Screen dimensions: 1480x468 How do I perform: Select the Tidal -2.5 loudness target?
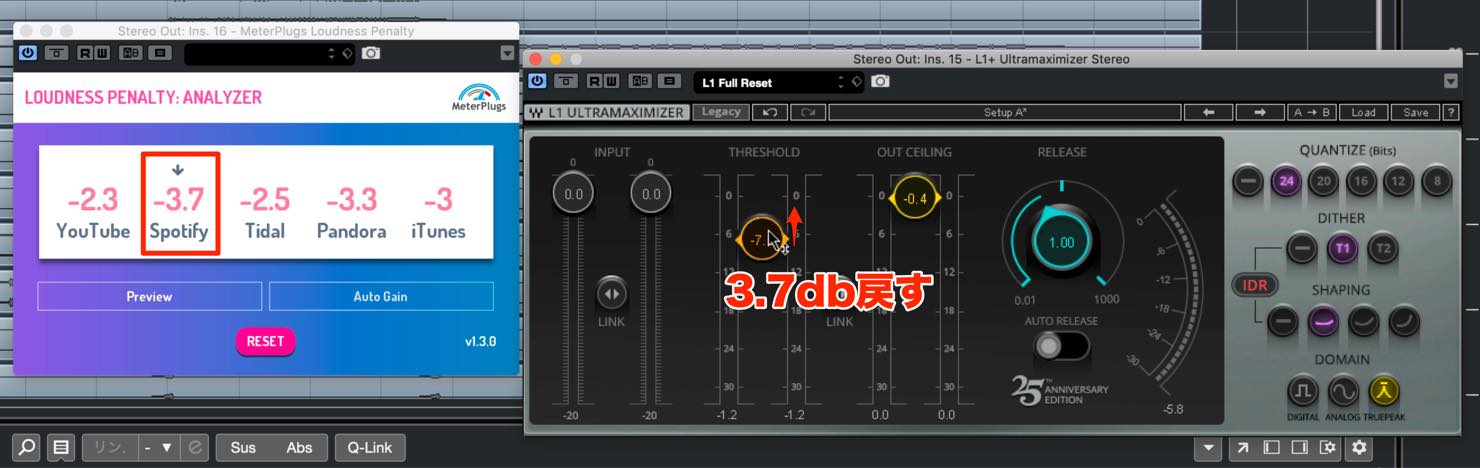click(x=265, y=213)
